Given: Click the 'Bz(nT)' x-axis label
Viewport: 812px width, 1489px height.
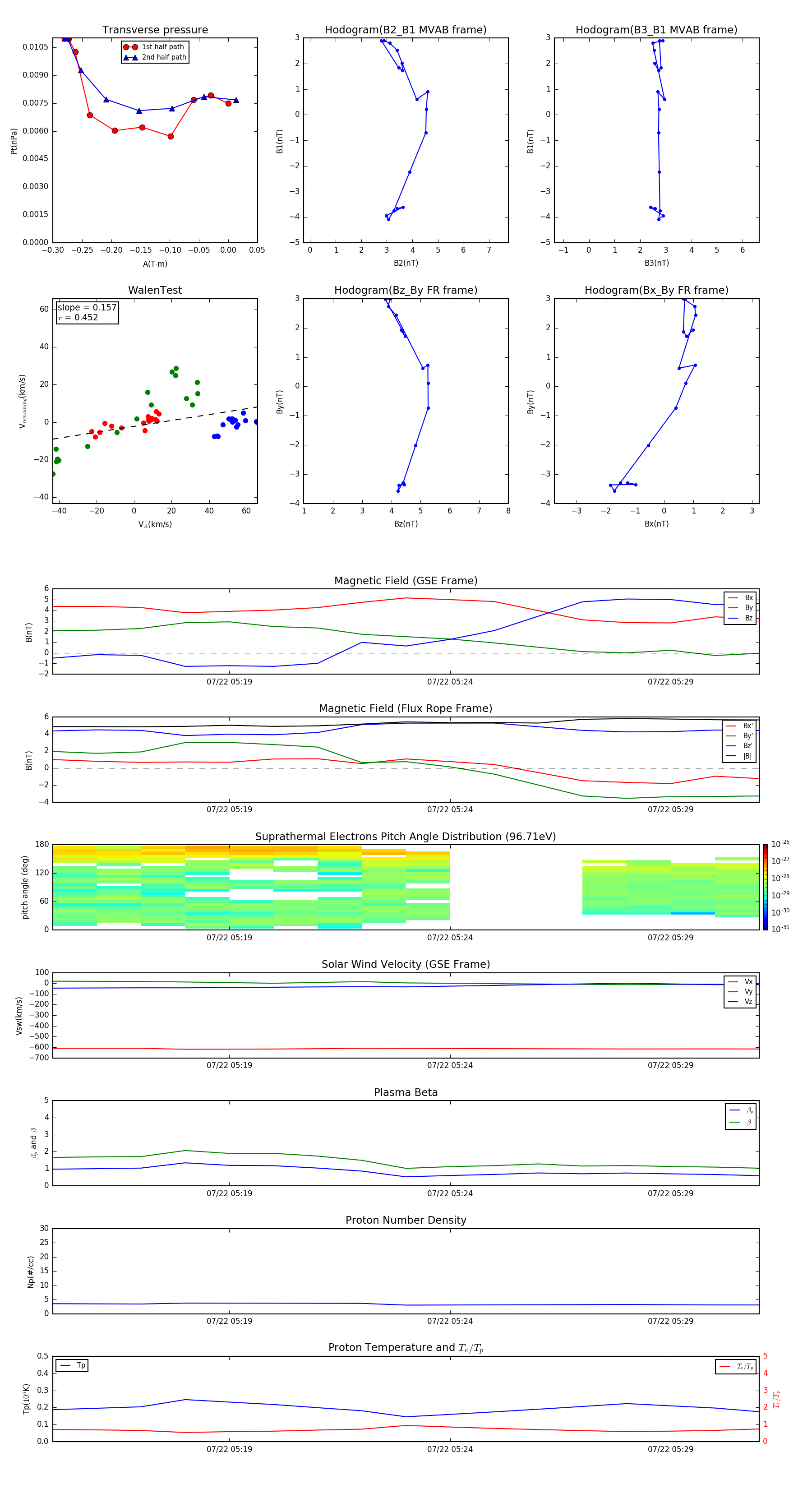Looking at the screenshot, I should pos(406,524).
